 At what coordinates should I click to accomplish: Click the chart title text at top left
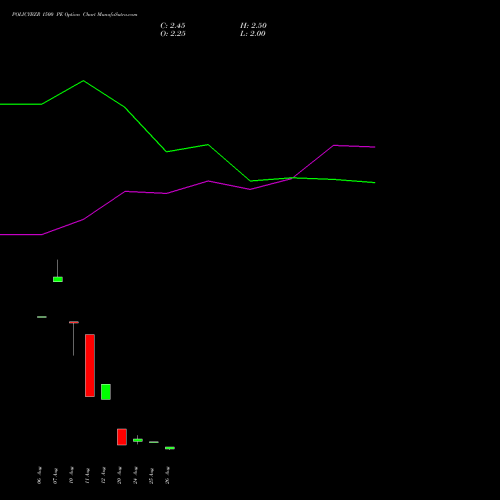[74, 14]
